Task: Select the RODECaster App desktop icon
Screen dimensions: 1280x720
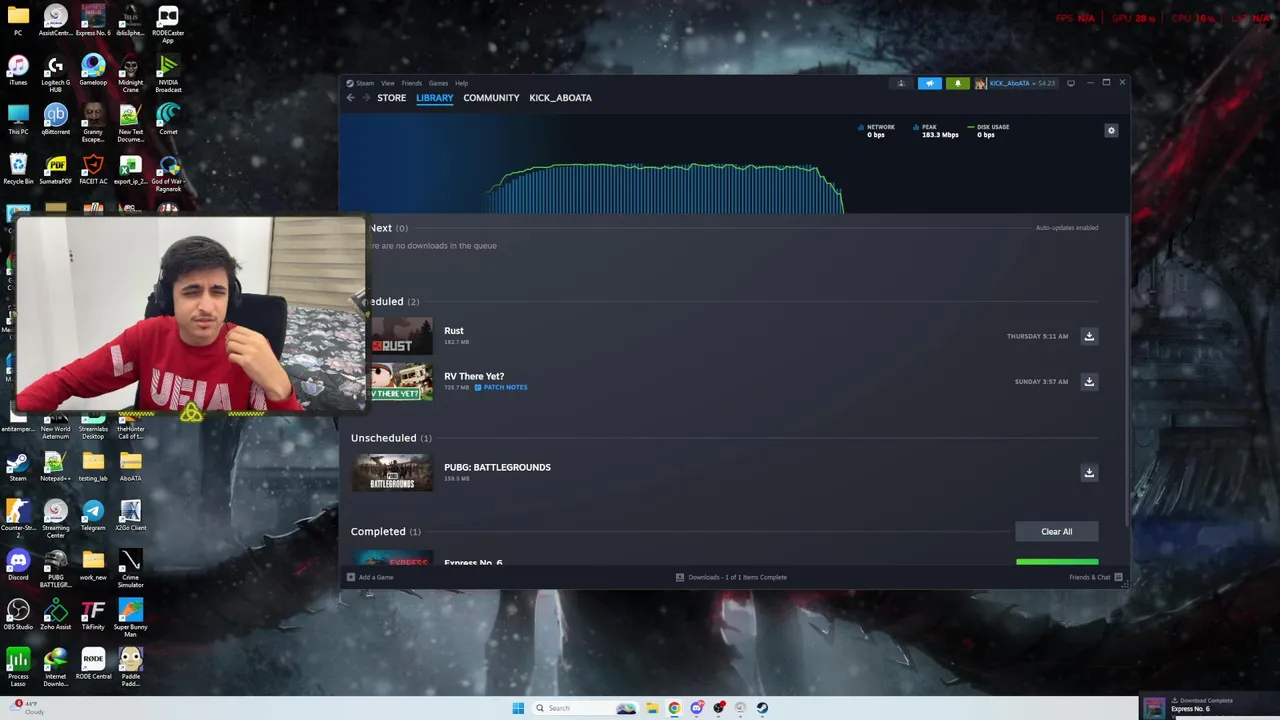Action: [x=168, y=25]
